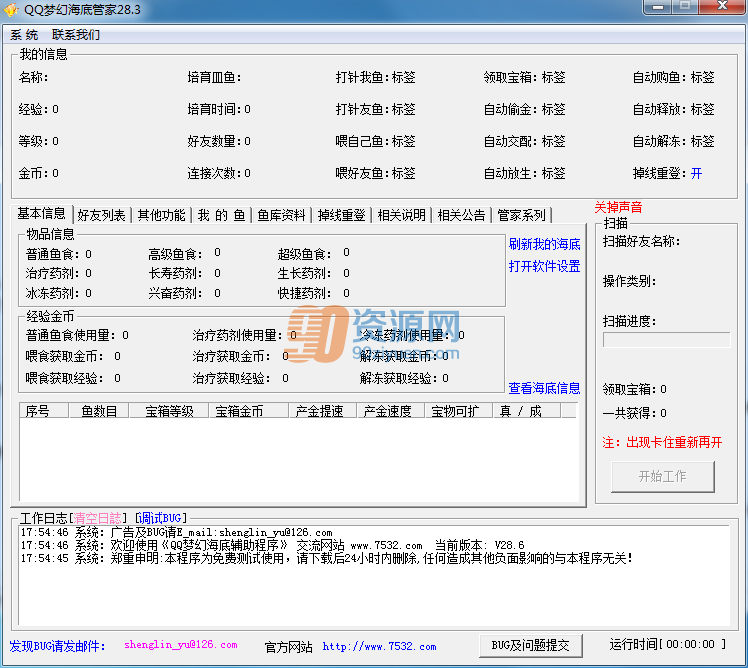The image size is (748, 668).
Task: Open the http://www.7532.com website link
Action: [x=379, y=647]
